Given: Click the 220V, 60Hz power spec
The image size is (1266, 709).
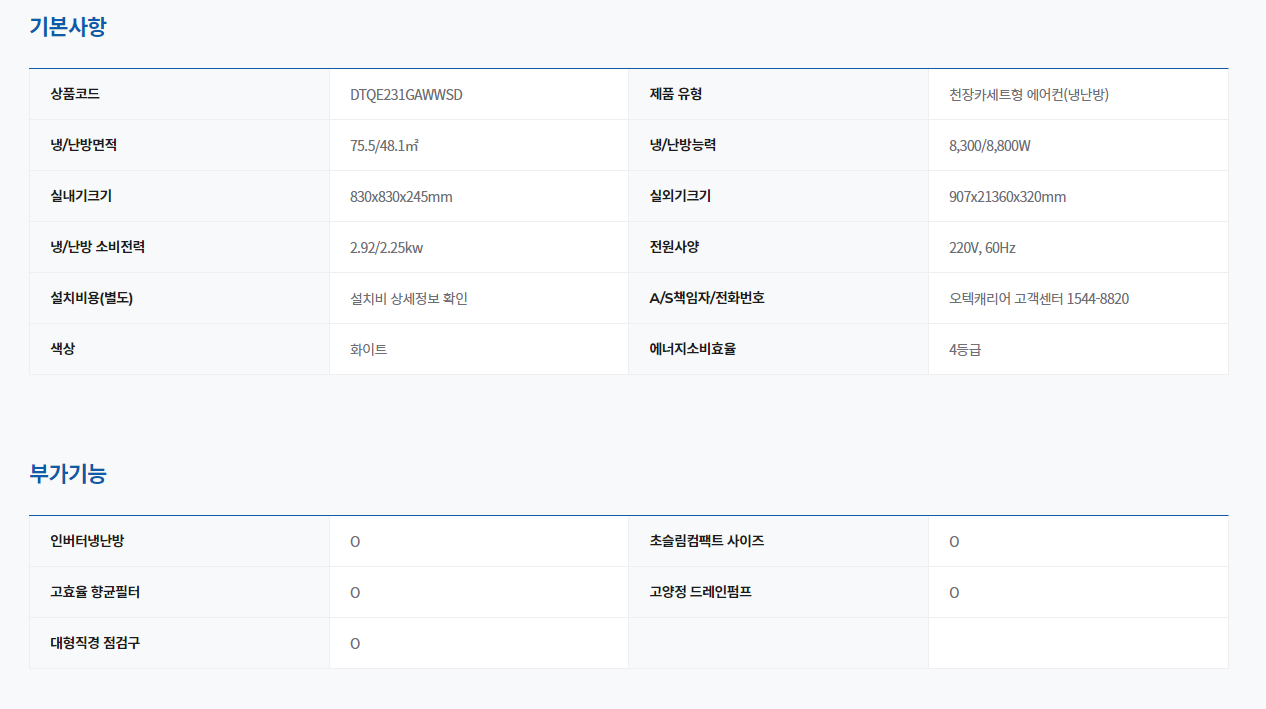Looking at the screenshot, I should (982, 248).
